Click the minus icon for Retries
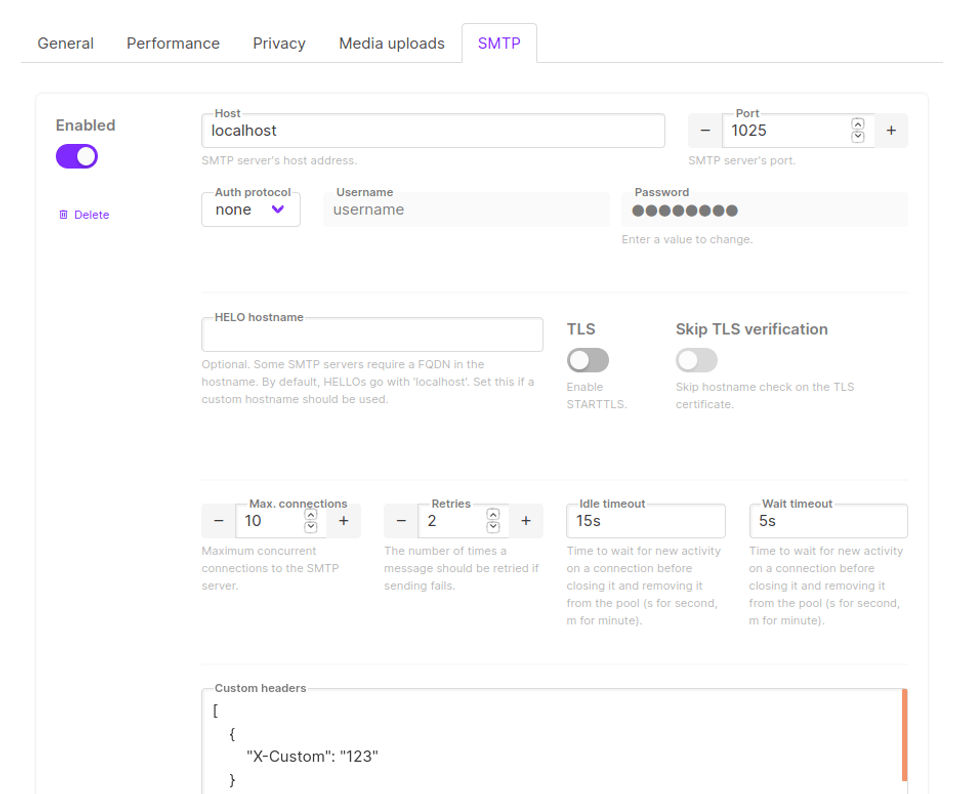 pos(401,521)
